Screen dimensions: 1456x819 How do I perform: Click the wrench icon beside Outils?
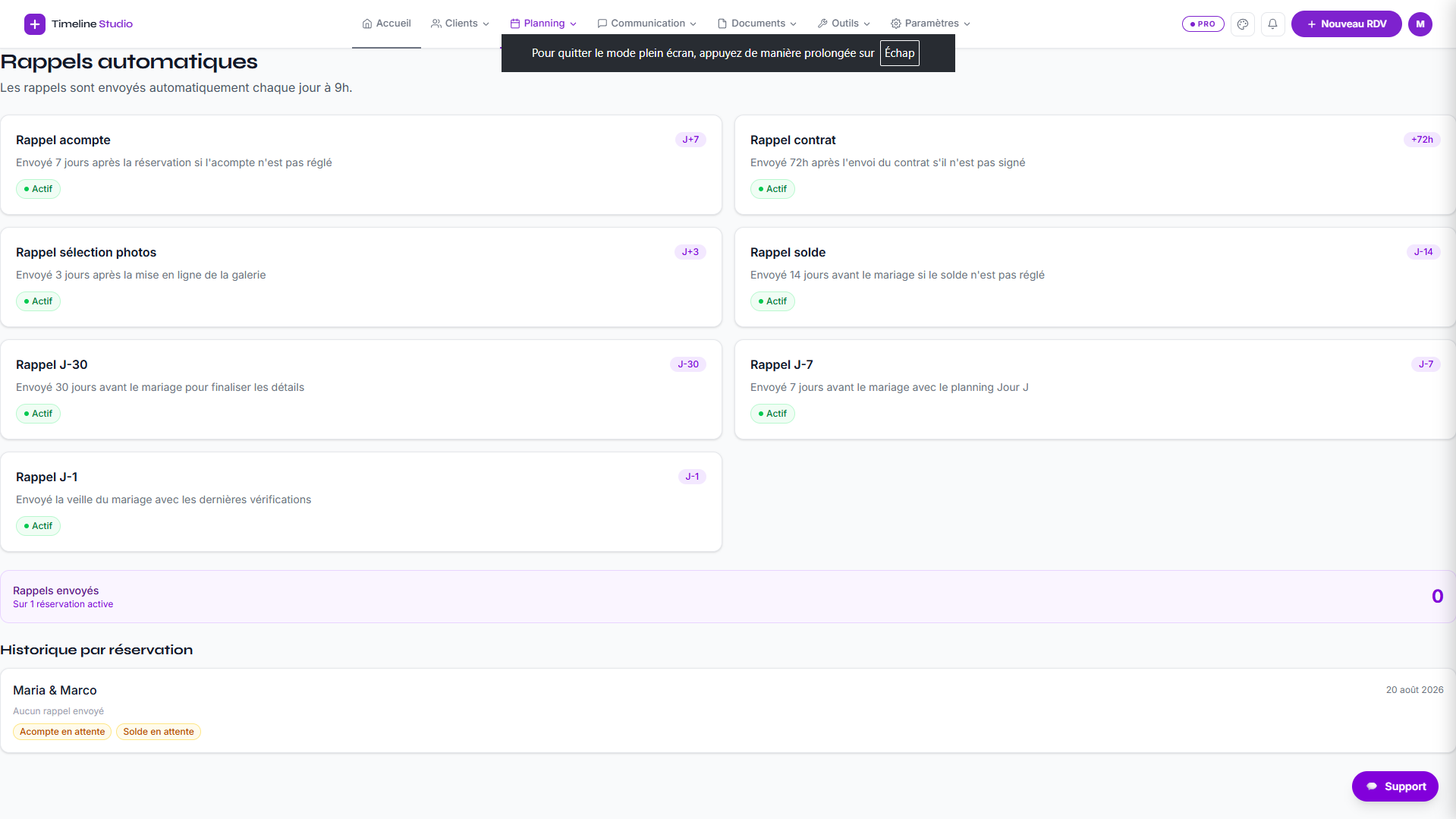822,24
